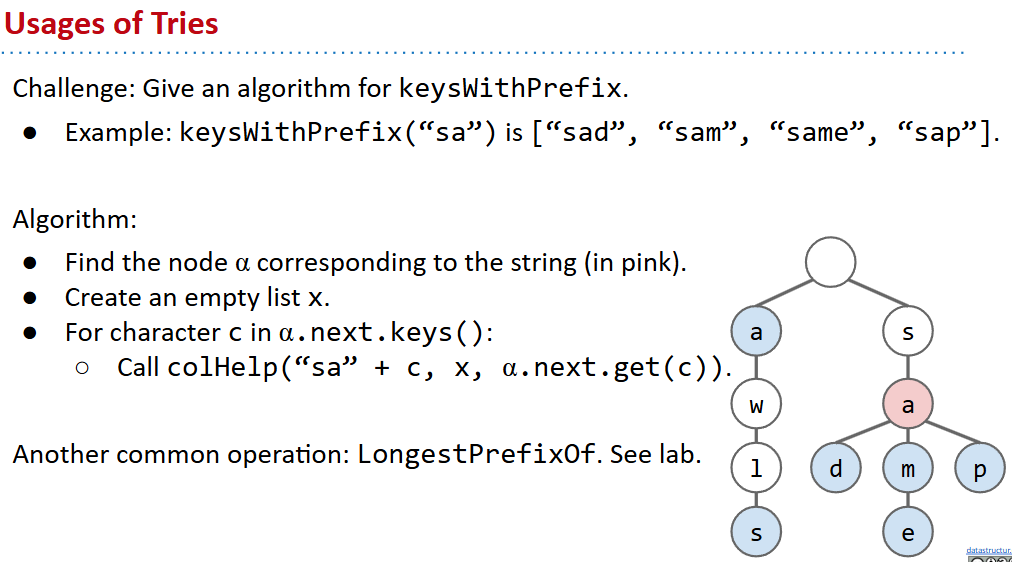
Task: Click the colHelp call line
Action: (423, 367)
